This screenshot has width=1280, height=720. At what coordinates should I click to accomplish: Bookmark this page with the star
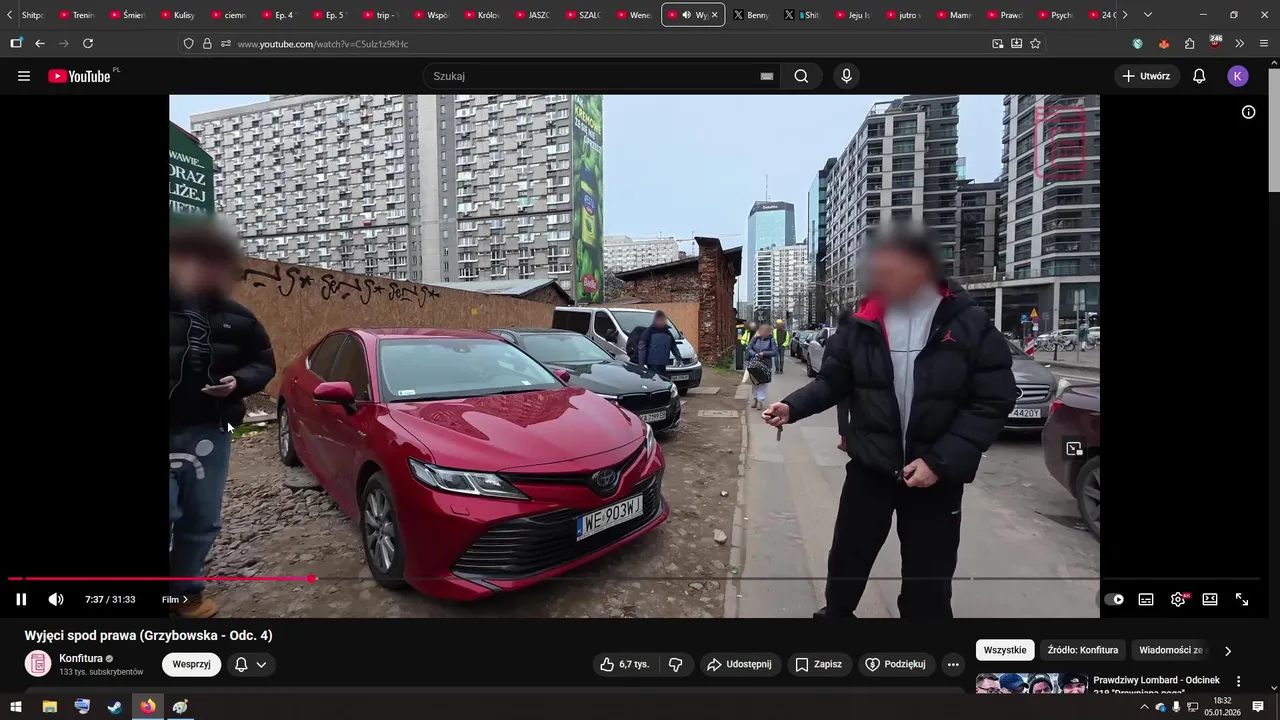(x=1035, y=43)
